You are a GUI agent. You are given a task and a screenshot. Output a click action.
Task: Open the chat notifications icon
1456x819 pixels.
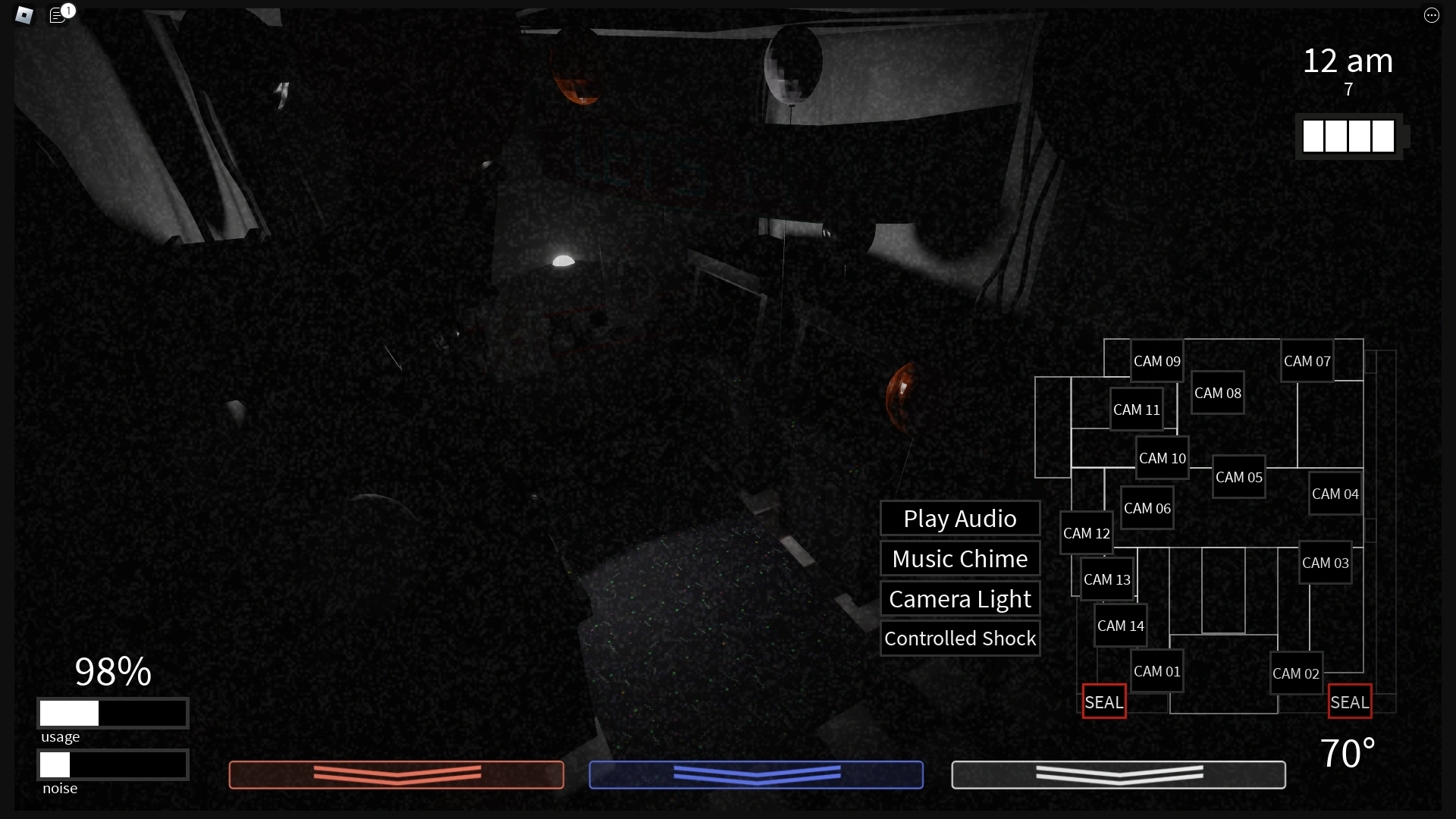pyautogui.click(x=58, y=15)
